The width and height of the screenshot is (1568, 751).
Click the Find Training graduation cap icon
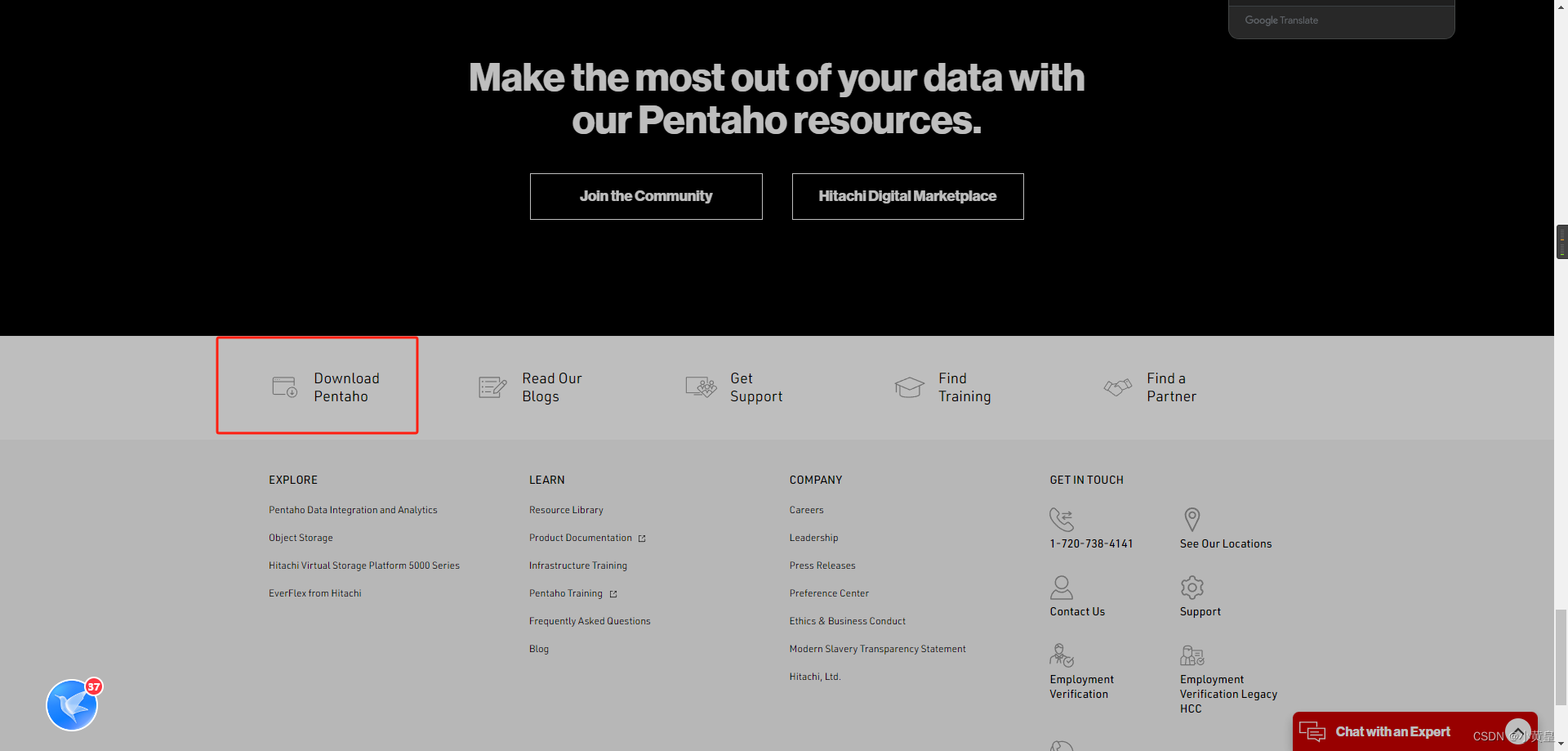[x=909, y=387]
